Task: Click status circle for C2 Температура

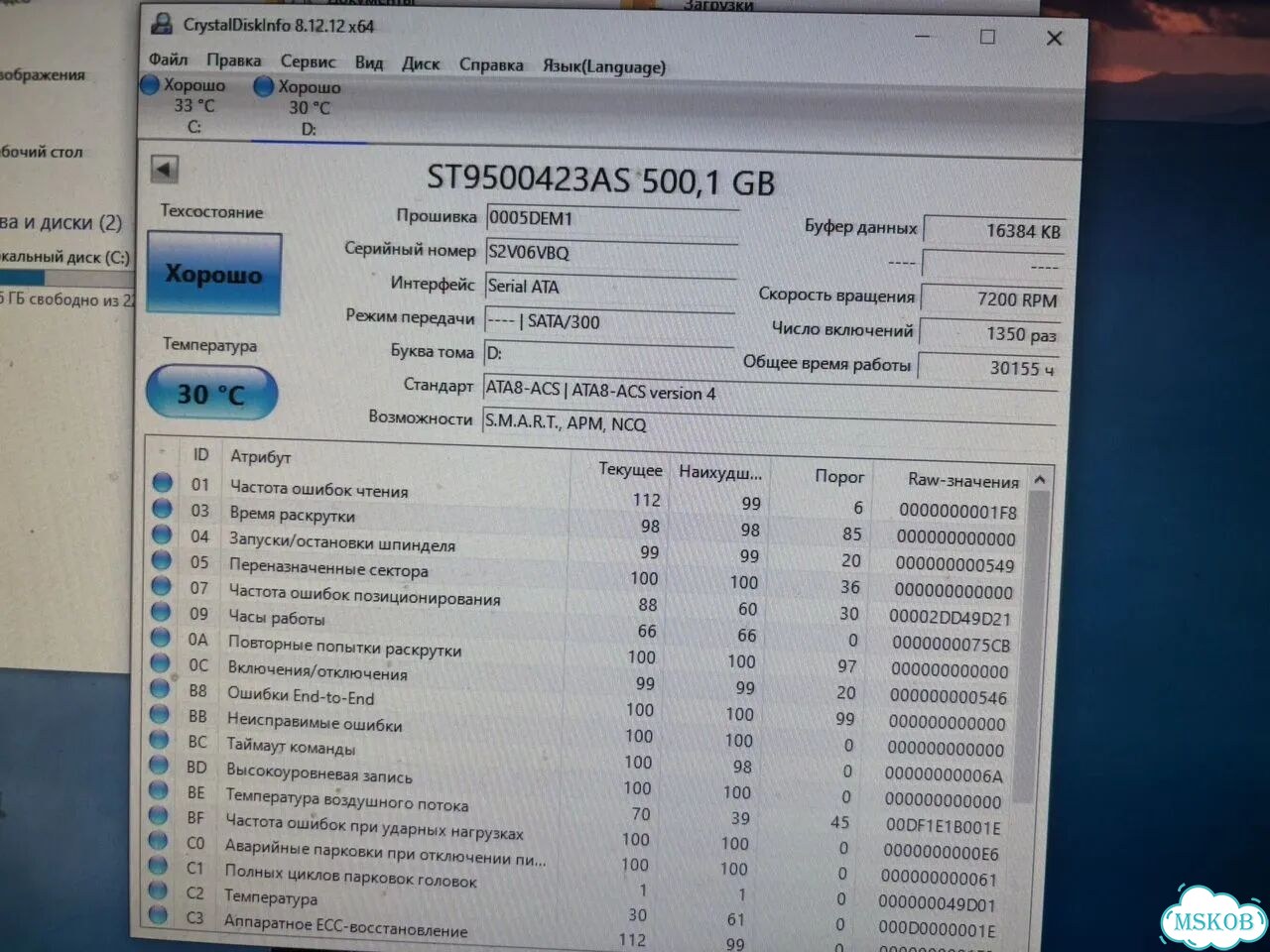Action: pyautogui.click(x=157, y=891)
